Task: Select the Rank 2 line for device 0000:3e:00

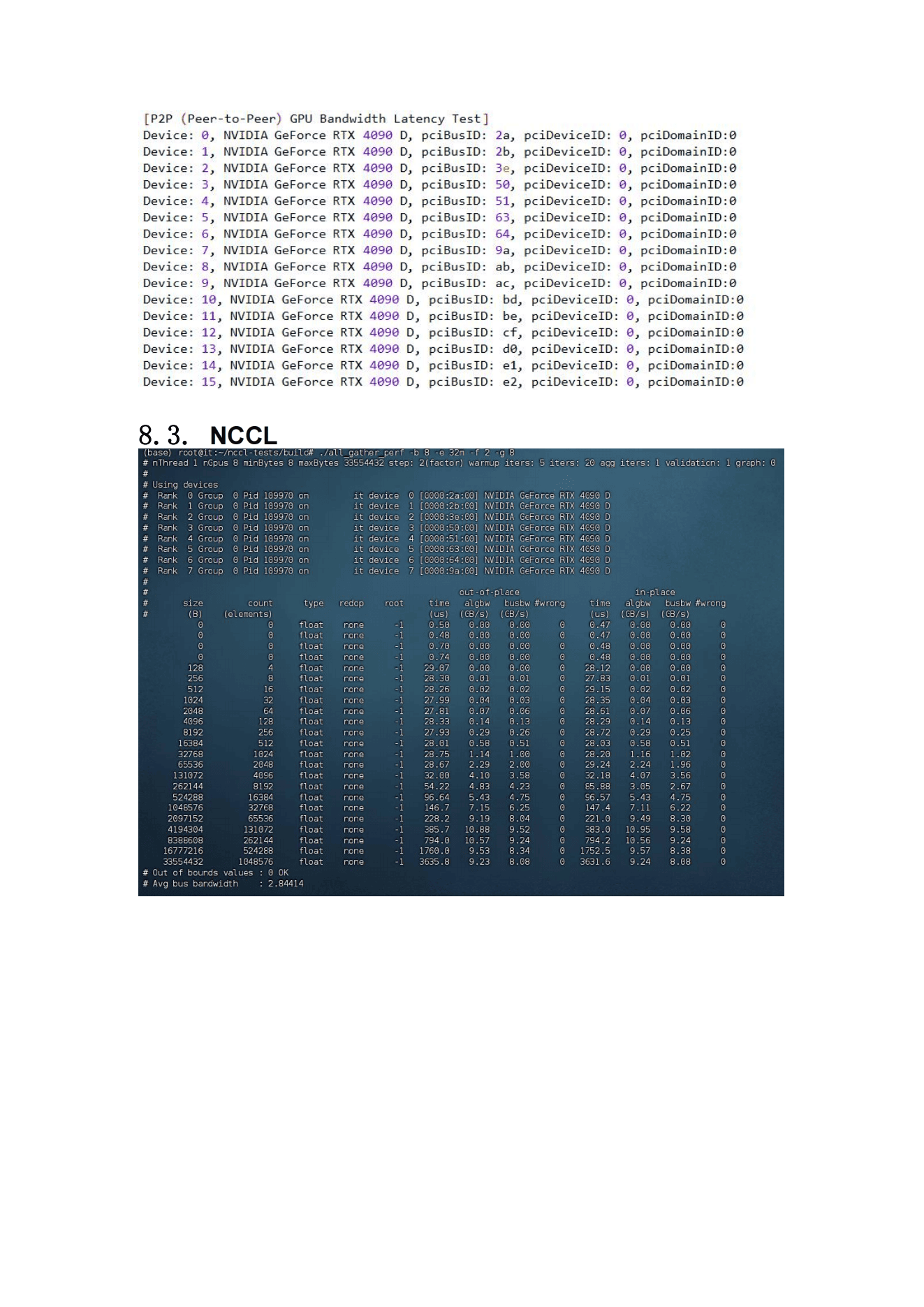Action: (x=376, y=517)
